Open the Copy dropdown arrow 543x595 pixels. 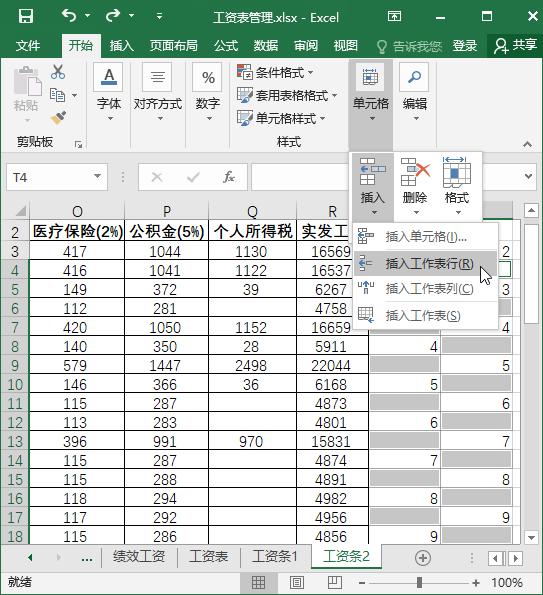[74, 95]
